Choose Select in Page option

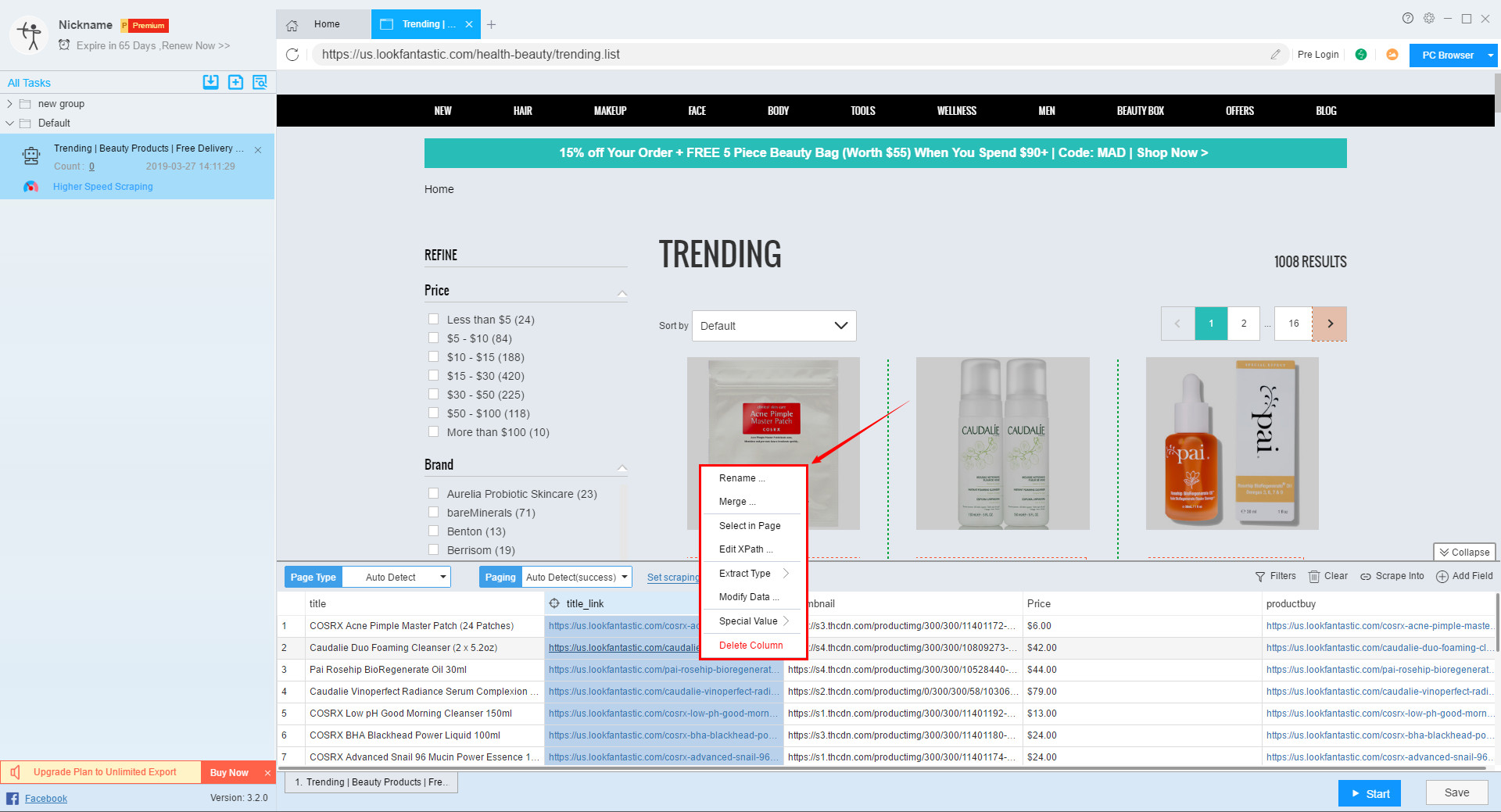[x=754, y=526]
